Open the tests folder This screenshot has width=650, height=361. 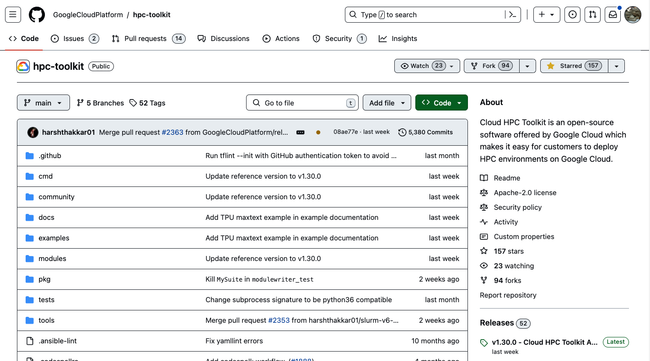click(46, 300)
